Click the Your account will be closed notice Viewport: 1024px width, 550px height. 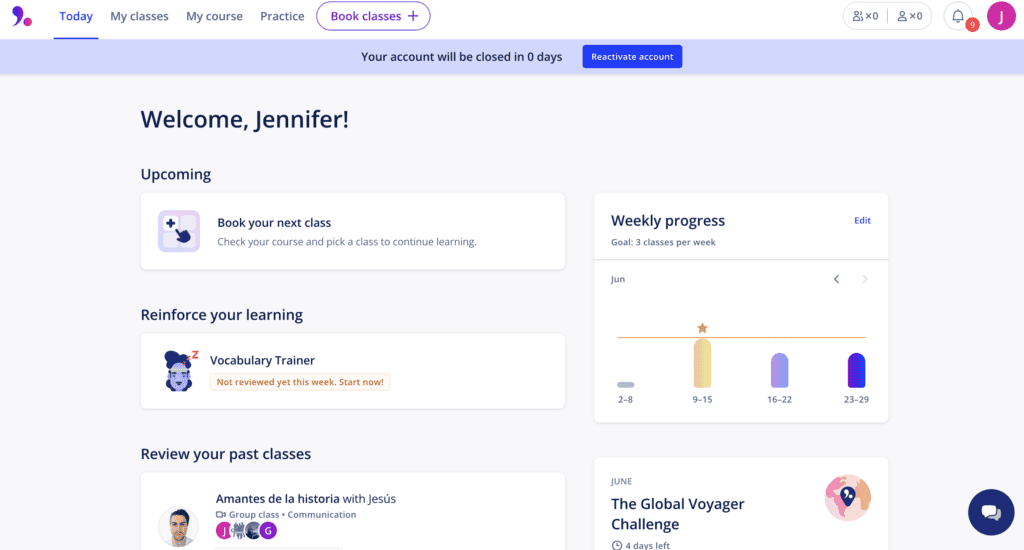coord(462,57)
